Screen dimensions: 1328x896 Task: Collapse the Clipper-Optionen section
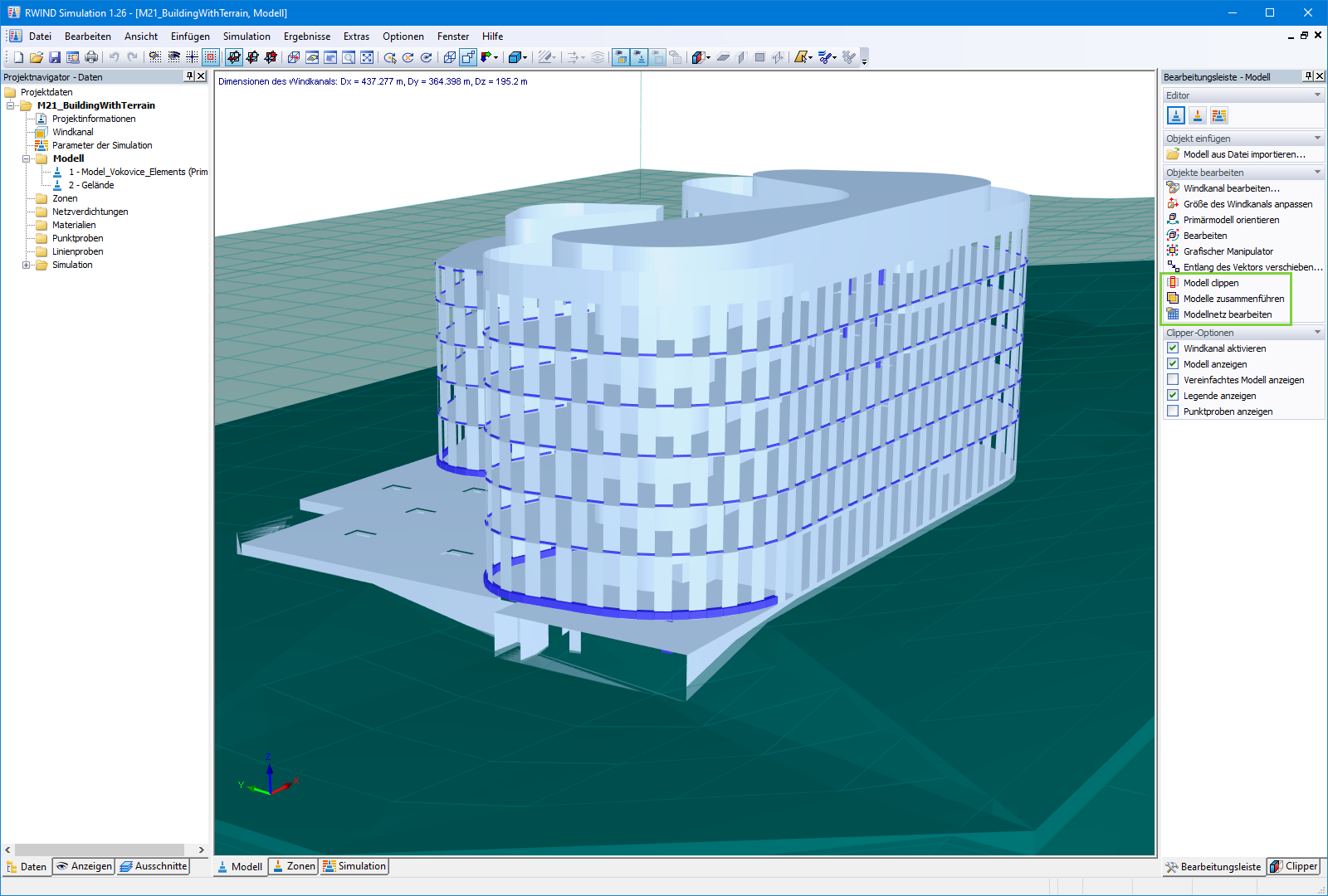tap(1316, 332)
